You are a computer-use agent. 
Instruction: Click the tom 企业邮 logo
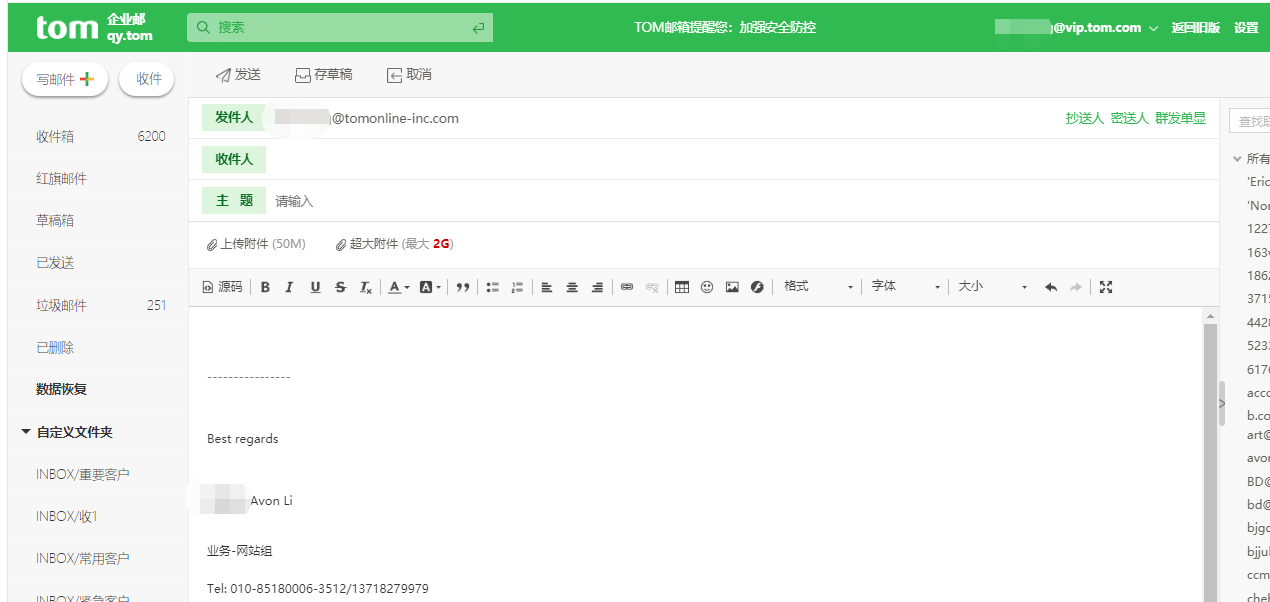94,28
